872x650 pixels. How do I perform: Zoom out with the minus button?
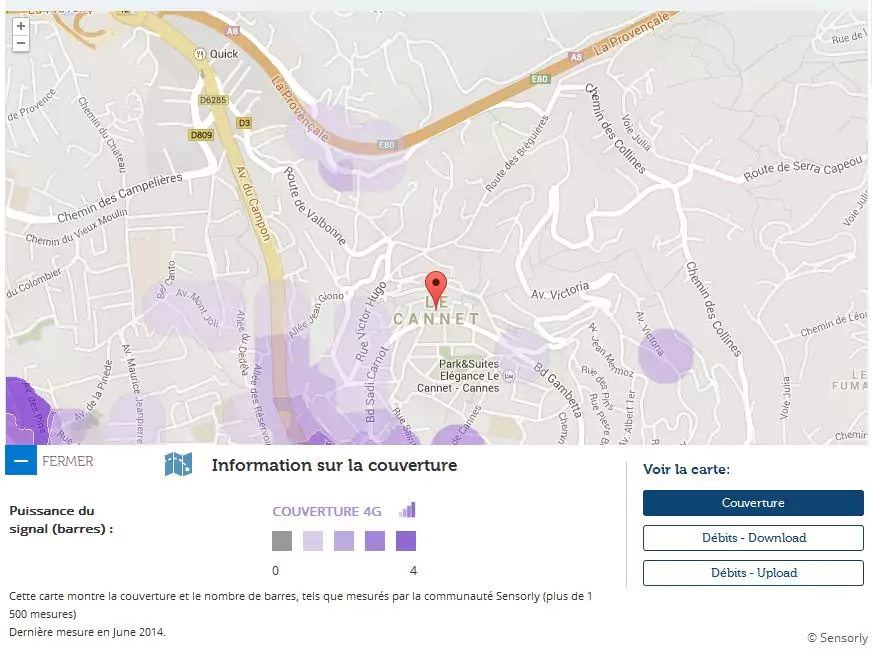(21, 43)
